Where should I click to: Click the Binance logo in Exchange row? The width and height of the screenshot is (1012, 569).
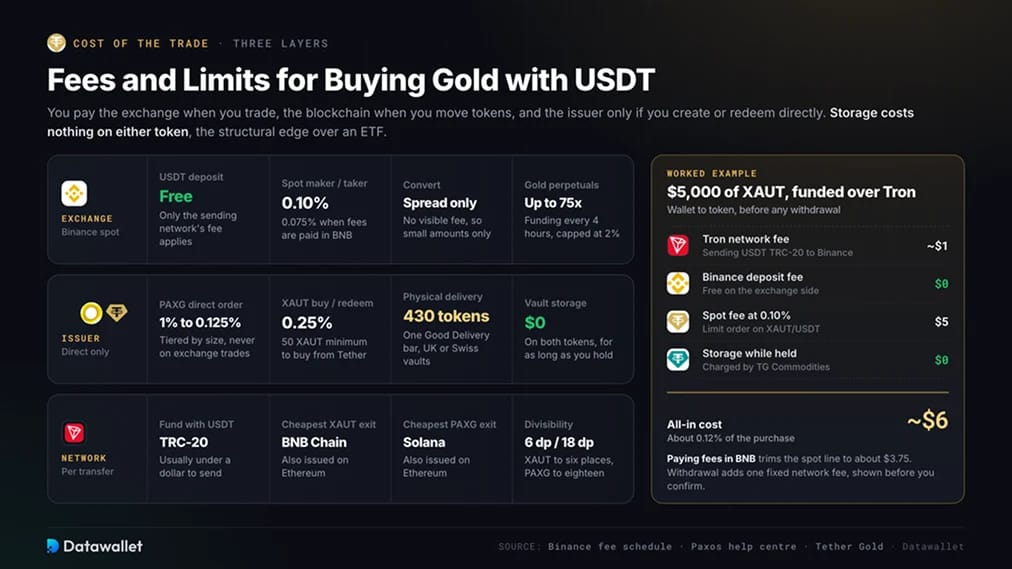74,193
